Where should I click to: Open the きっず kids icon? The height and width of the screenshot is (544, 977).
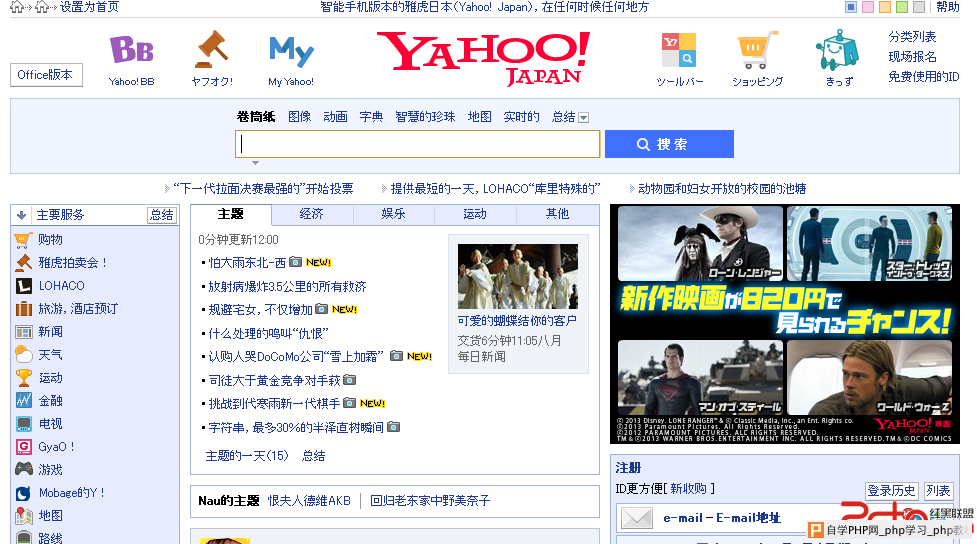838,50
